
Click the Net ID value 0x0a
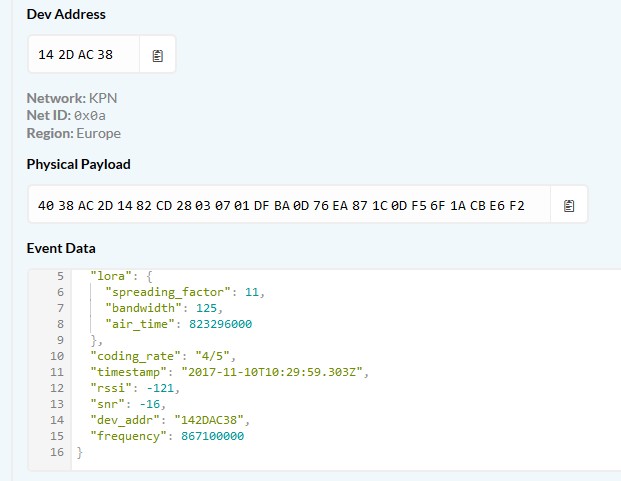point(90,116)
